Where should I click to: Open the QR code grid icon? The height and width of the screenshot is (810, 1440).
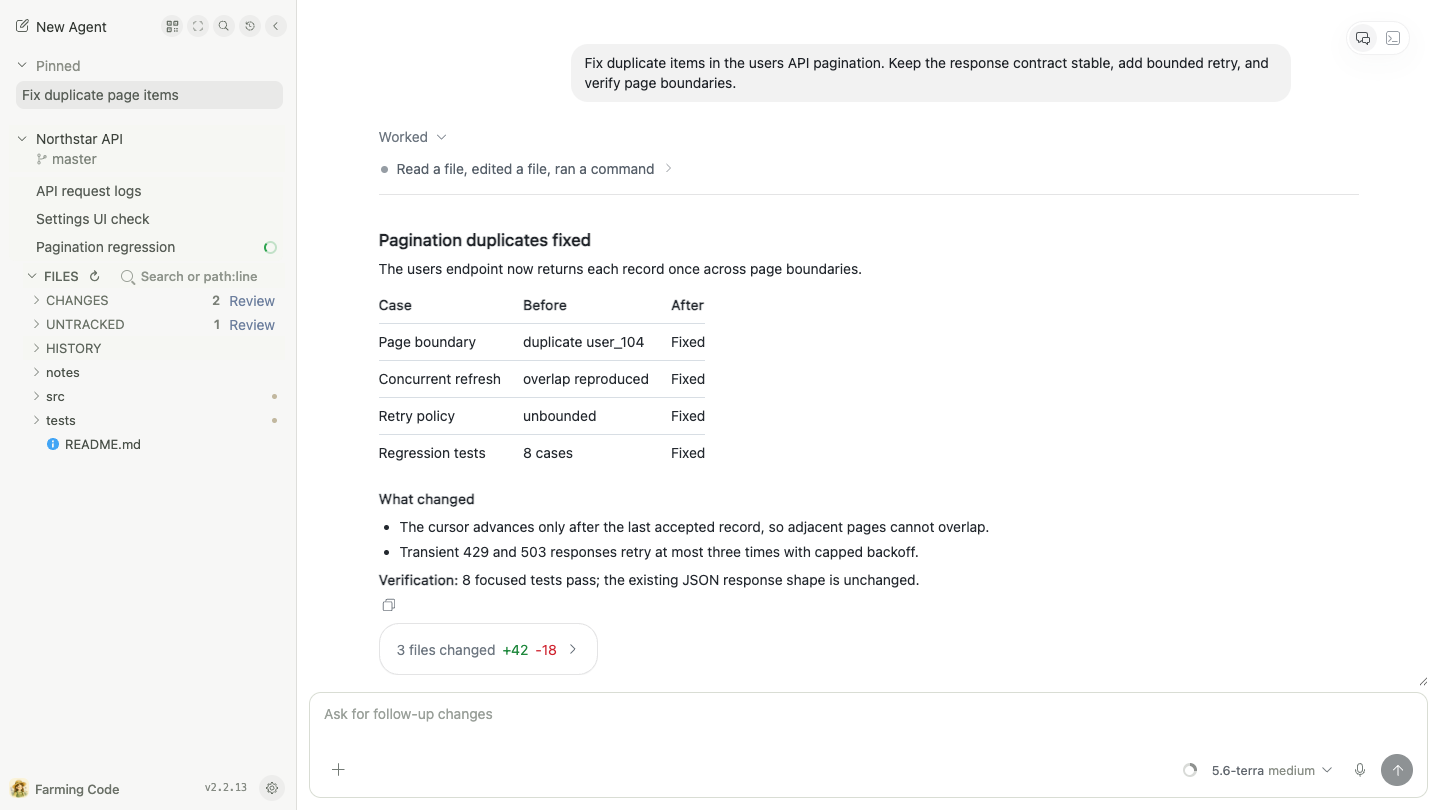(x=172, y=27)
